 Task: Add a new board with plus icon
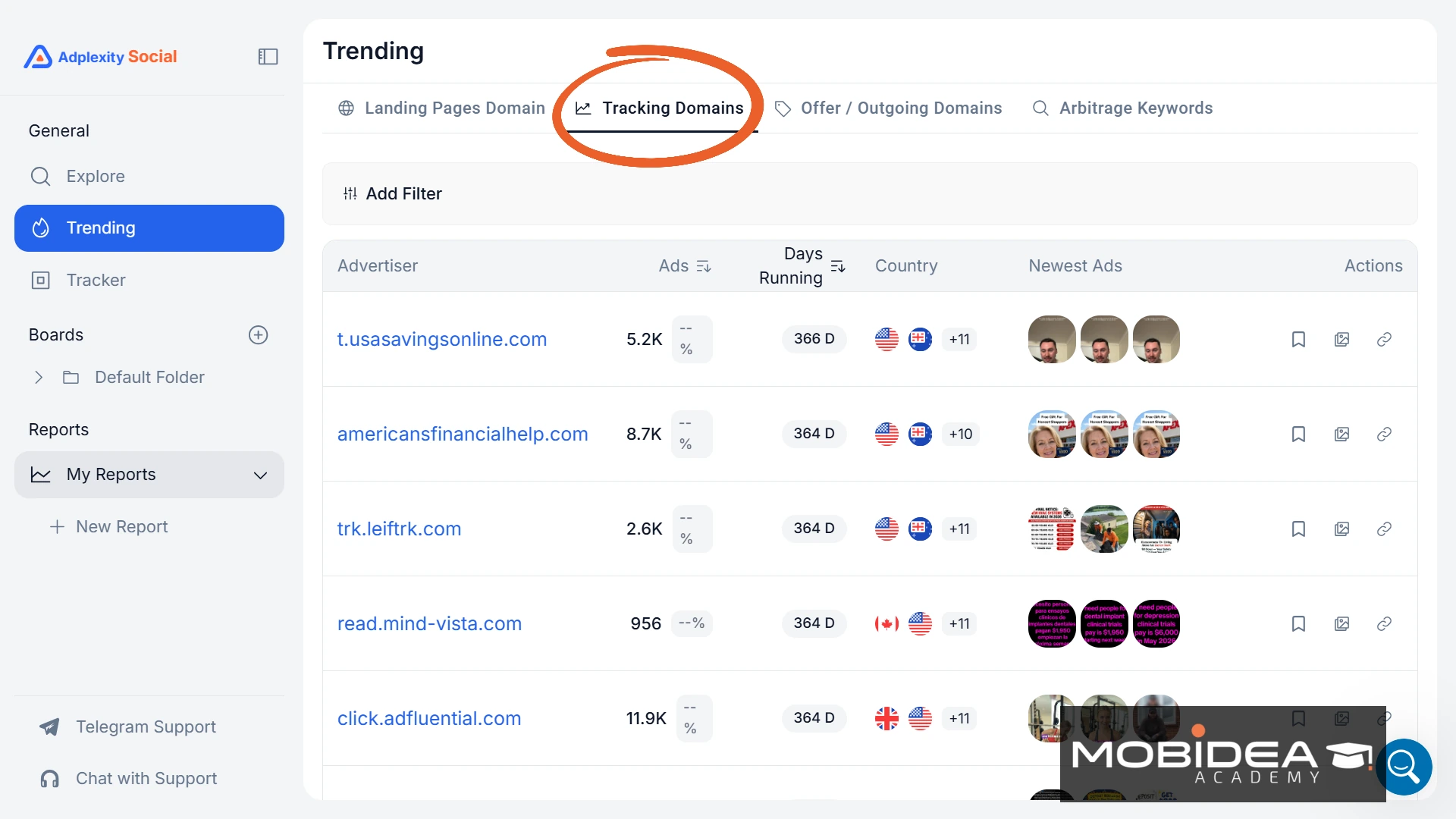click(258, 335)
